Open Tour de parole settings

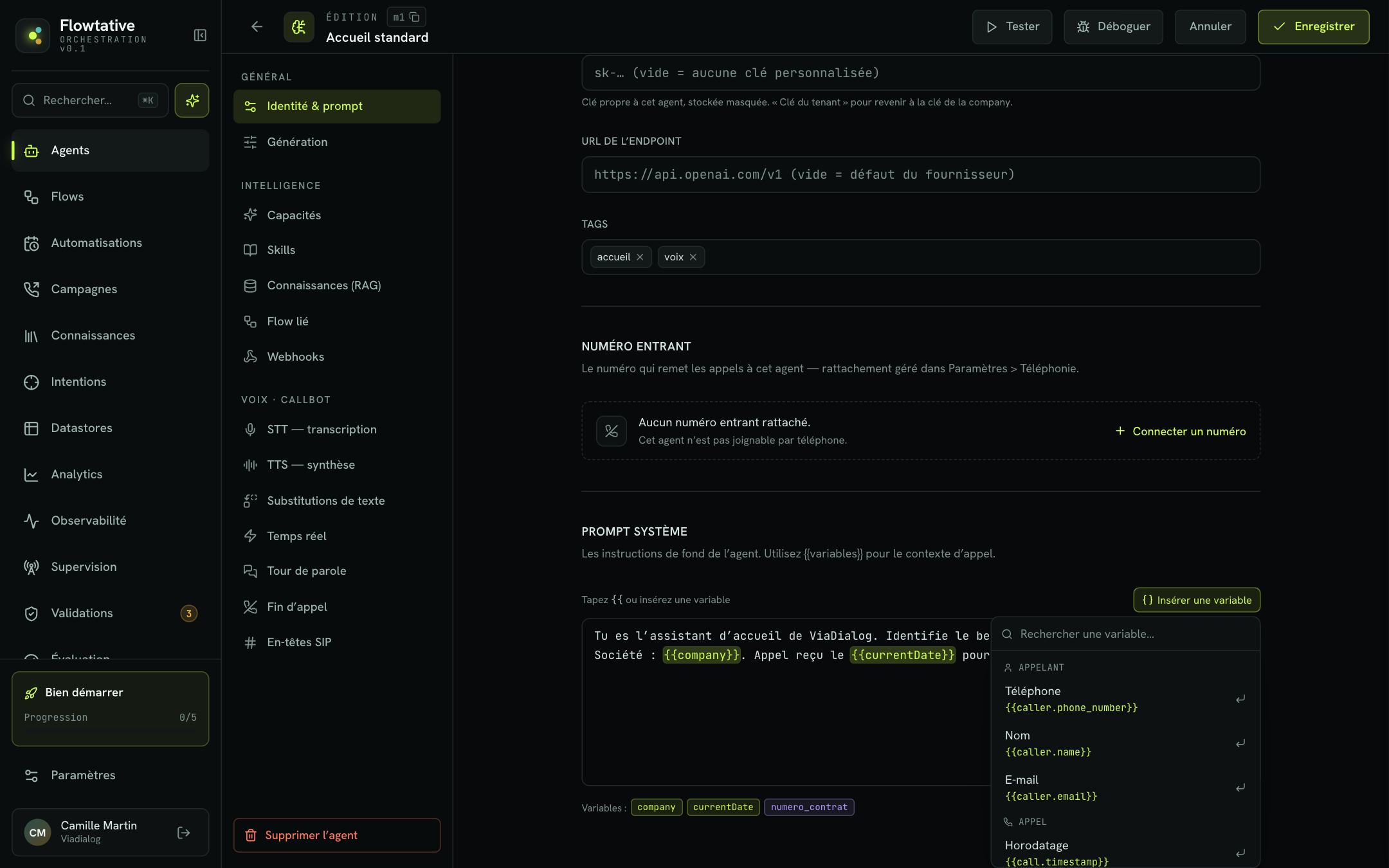click(x=337, y=571)
